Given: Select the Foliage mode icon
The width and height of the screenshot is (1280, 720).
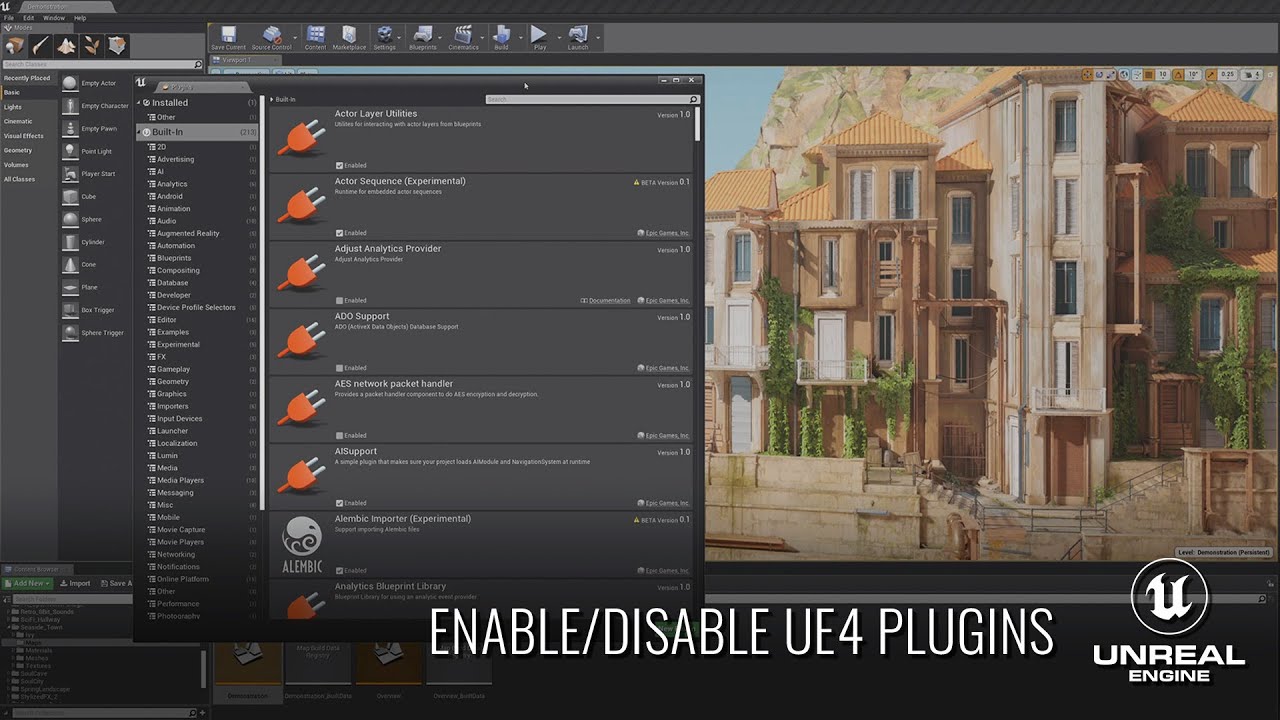Looking at the screenshot, I should [92, 46].
